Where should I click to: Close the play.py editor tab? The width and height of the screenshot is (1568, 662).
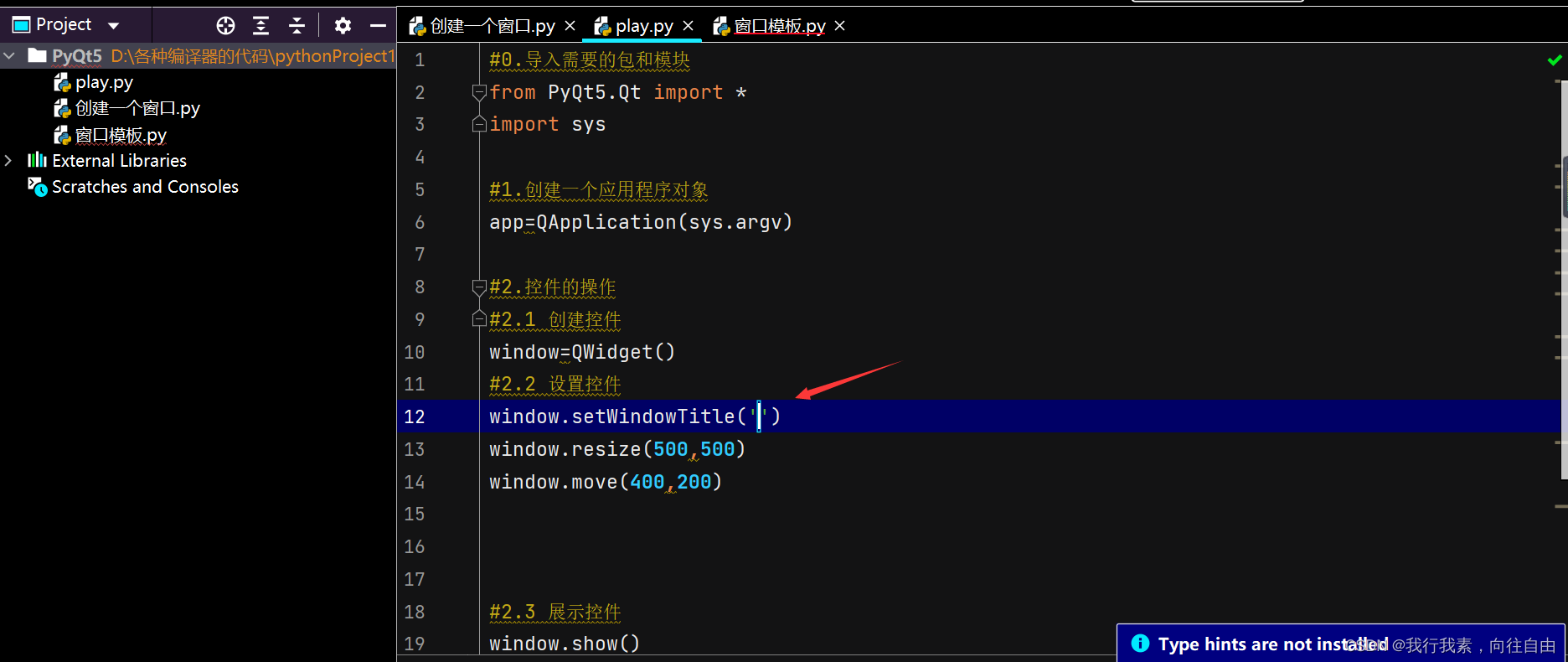tap(689, 26)
